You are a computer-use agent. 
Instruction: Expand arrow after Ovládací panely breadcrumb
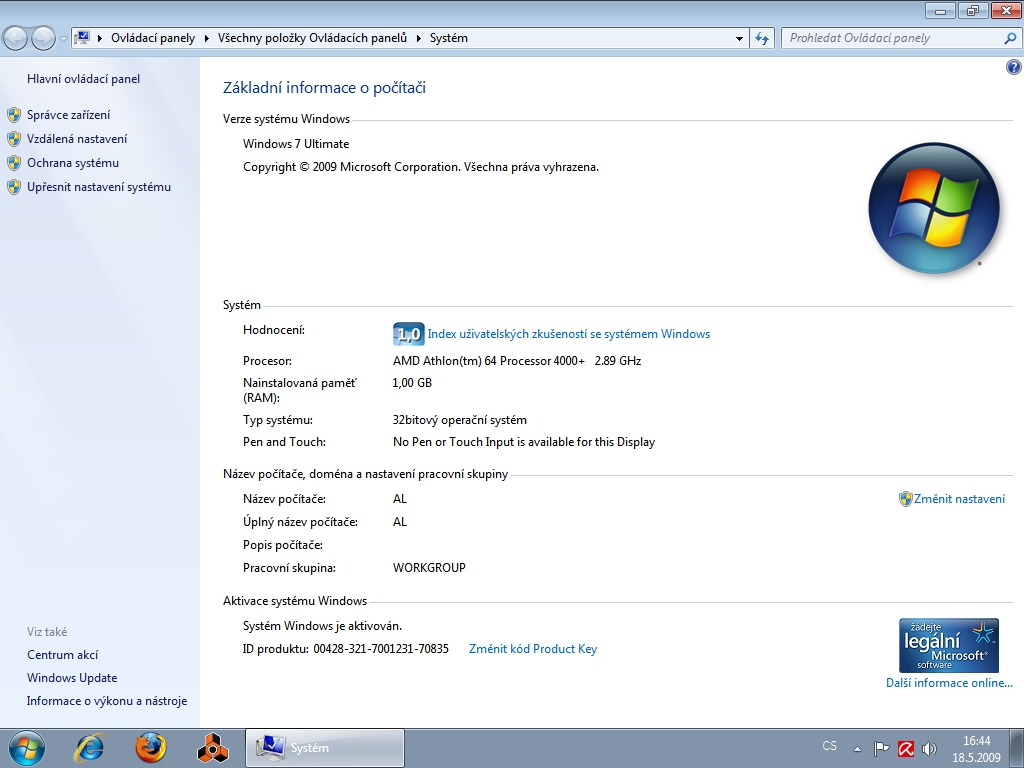click(206, 39)
